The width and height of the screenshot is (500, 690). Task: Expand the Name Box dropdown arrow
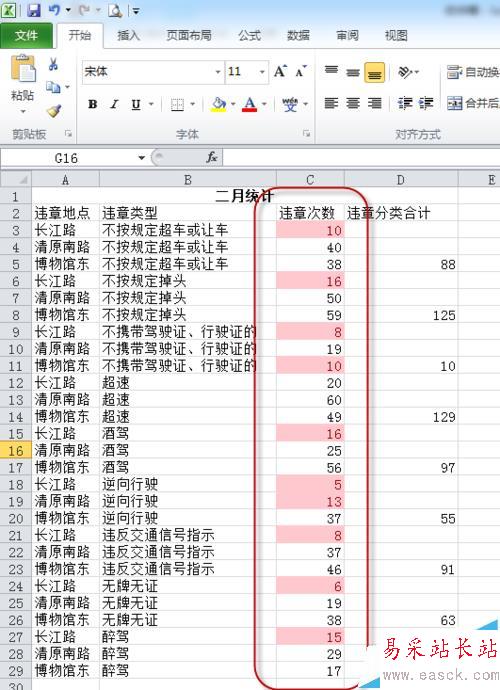(x=141, y=158)
